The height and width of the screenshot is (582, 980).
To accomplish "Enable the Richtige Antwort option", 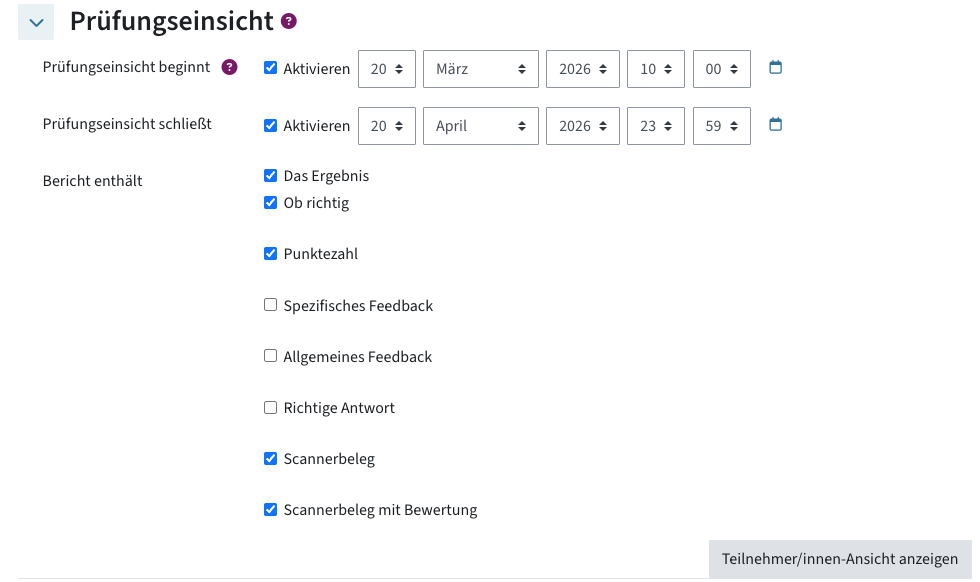I will tap(270, 407).
